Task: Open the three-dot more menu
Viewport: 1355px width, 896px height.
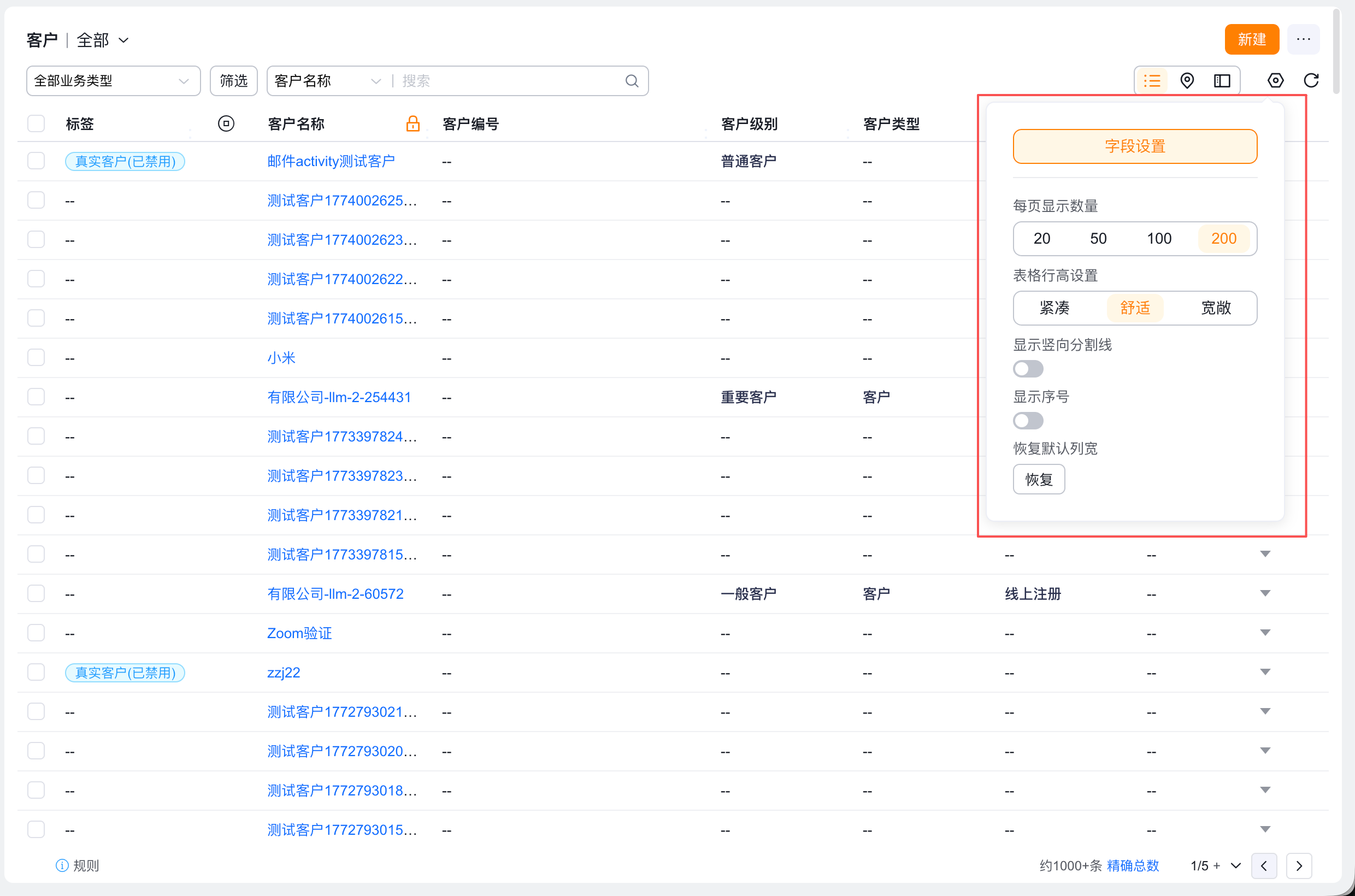Action: [1303, 39]
